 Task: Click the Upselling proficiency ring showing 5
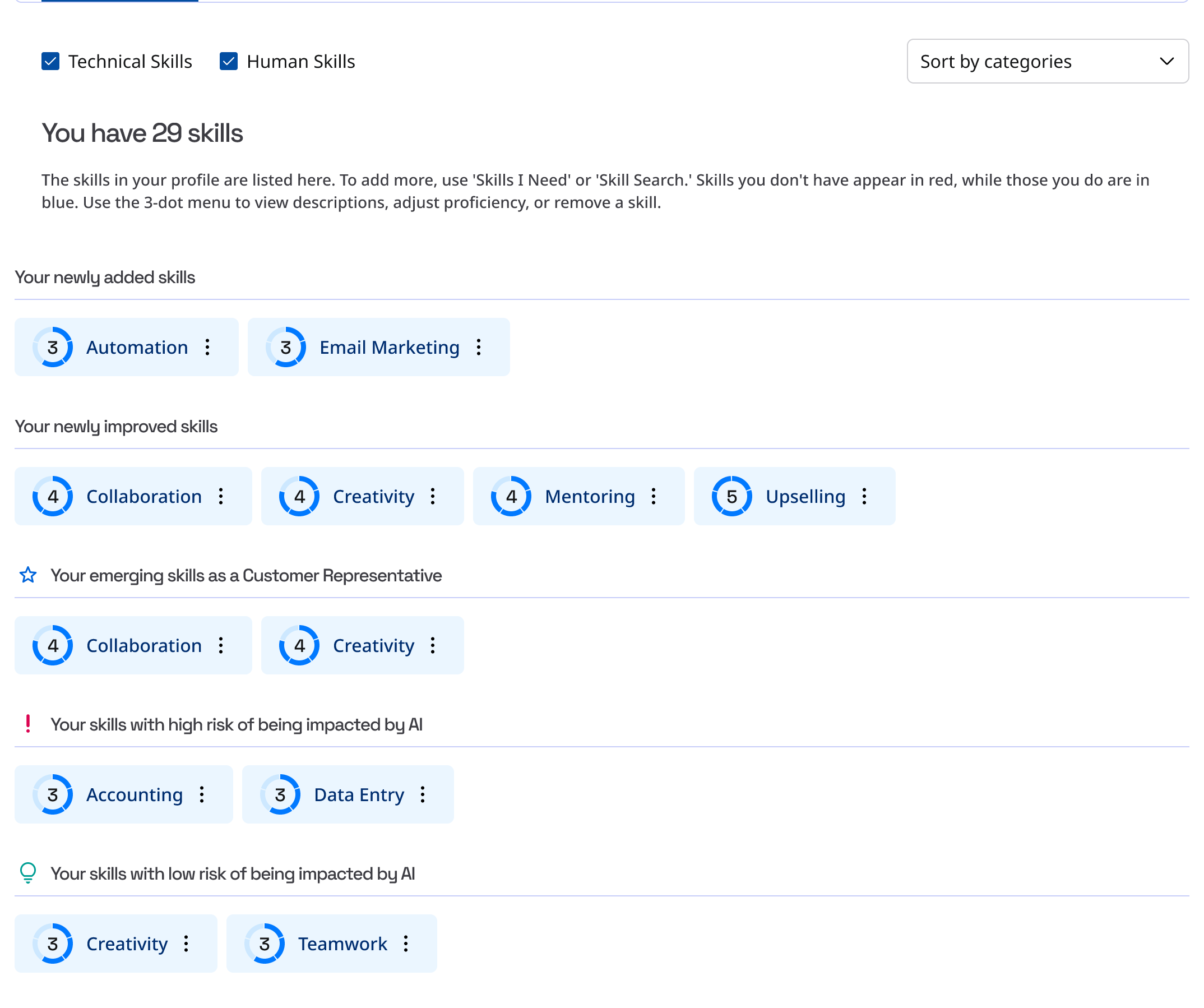click(x=731, y=497)
